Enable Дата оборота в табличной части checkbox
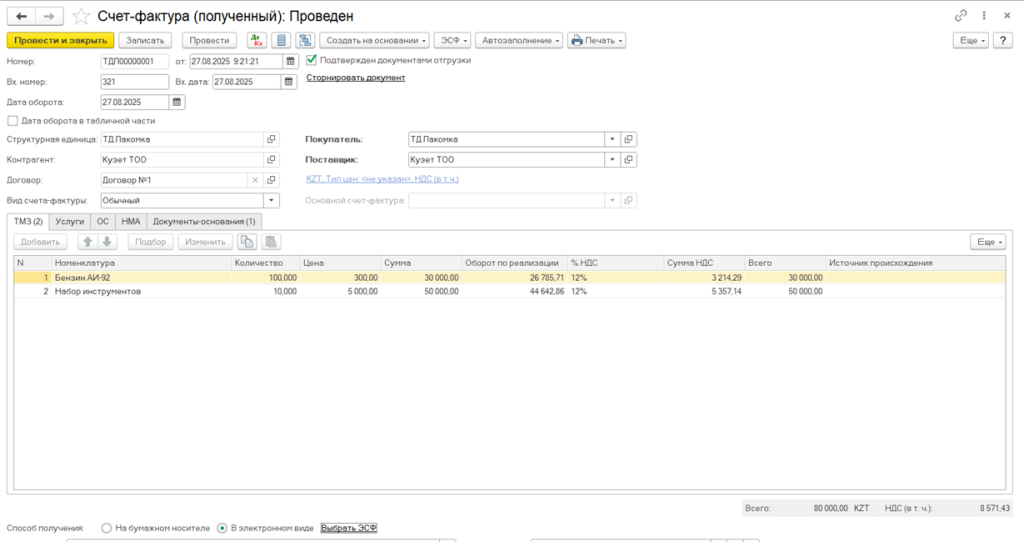 click(x=12, y=121)
